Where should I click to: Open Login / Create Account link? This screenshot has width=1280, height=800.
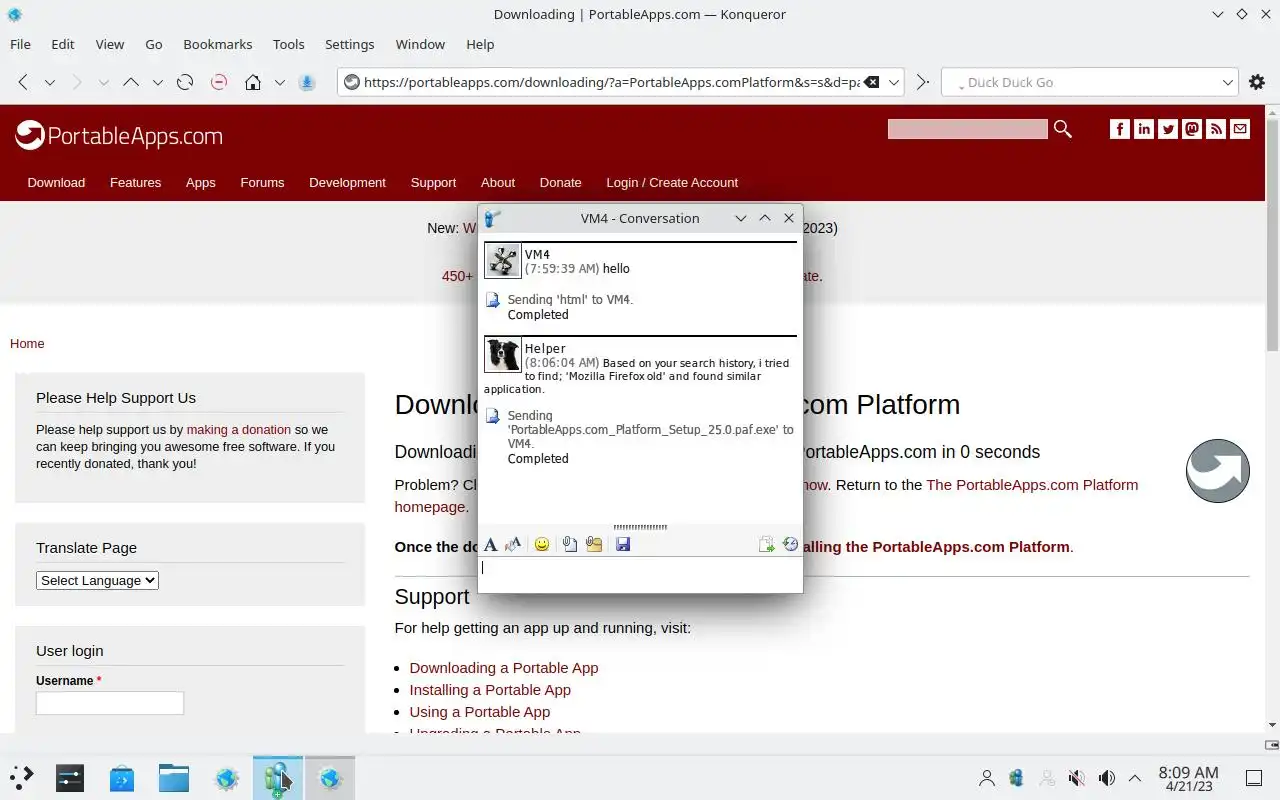coord(672,183)
